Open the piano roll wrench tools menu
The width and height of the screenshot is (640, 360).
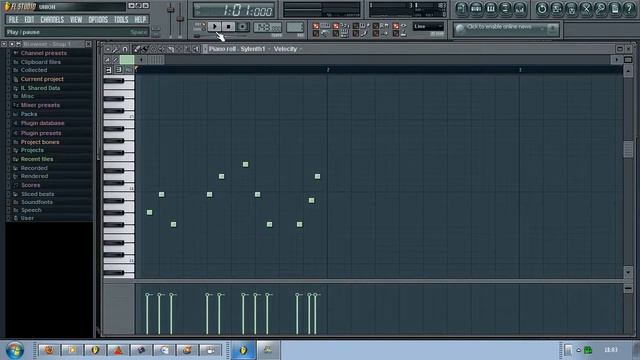(116, 49)
